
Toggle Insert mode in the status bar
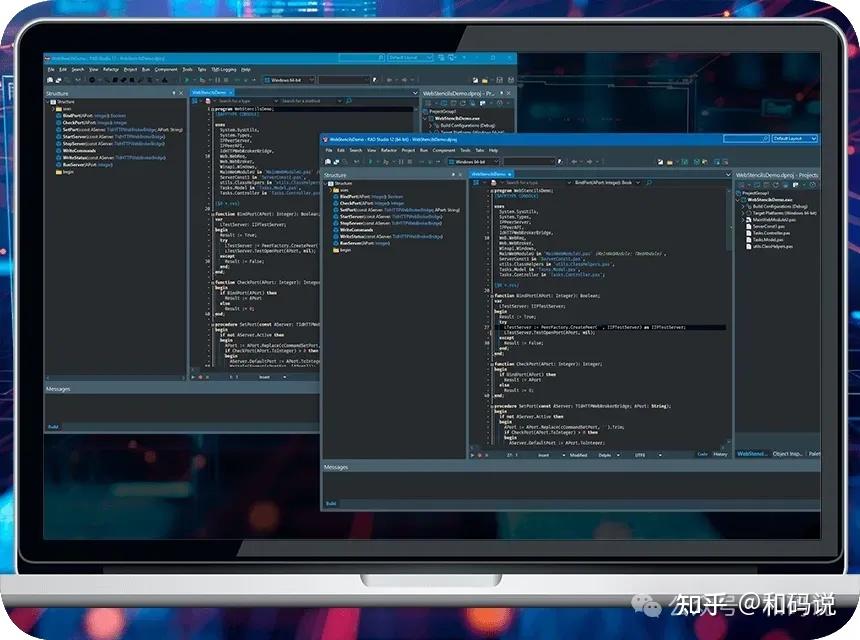pyautogui.click(x=541, y=455)
